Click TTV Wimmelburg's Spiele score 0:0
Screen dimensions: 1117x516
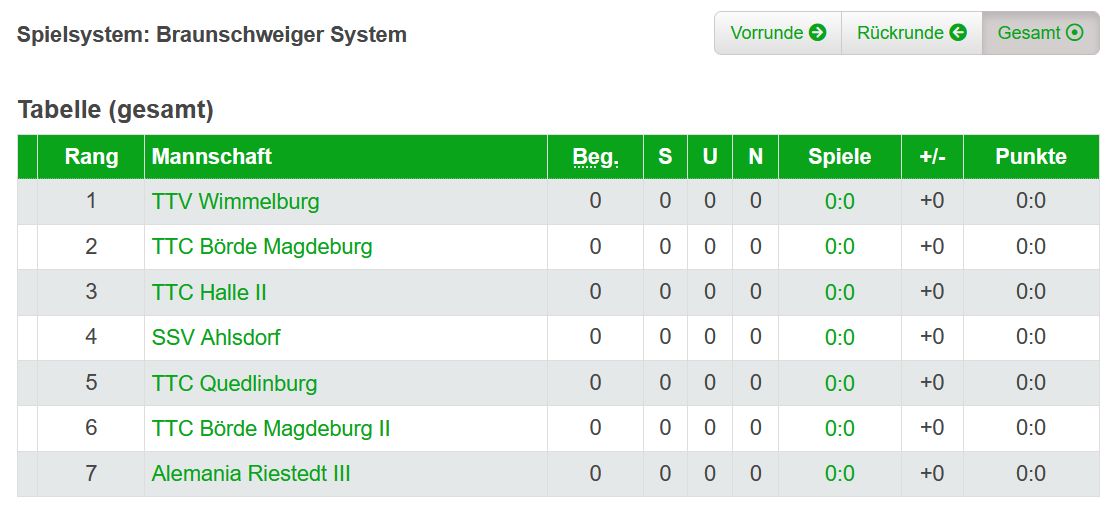840,202
